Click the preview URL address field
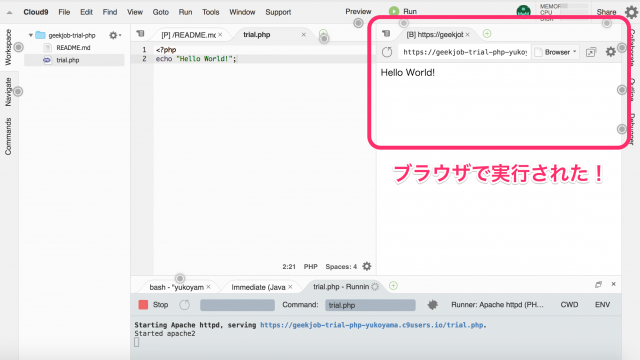The height and width of the screenshot is (360, 640). pos(464,52)
